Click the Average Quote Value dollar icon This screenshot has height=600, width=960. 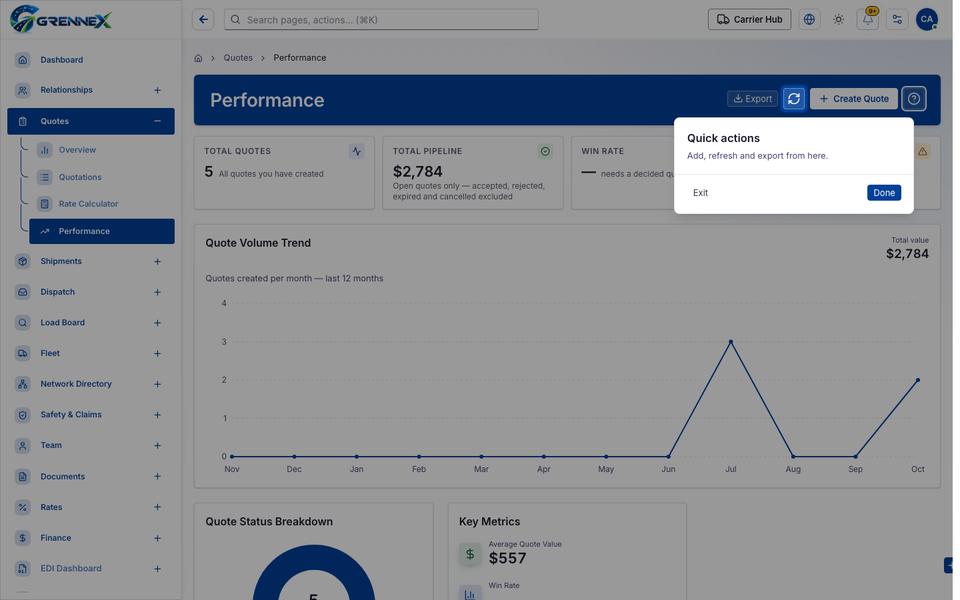[x=470, y=554]
